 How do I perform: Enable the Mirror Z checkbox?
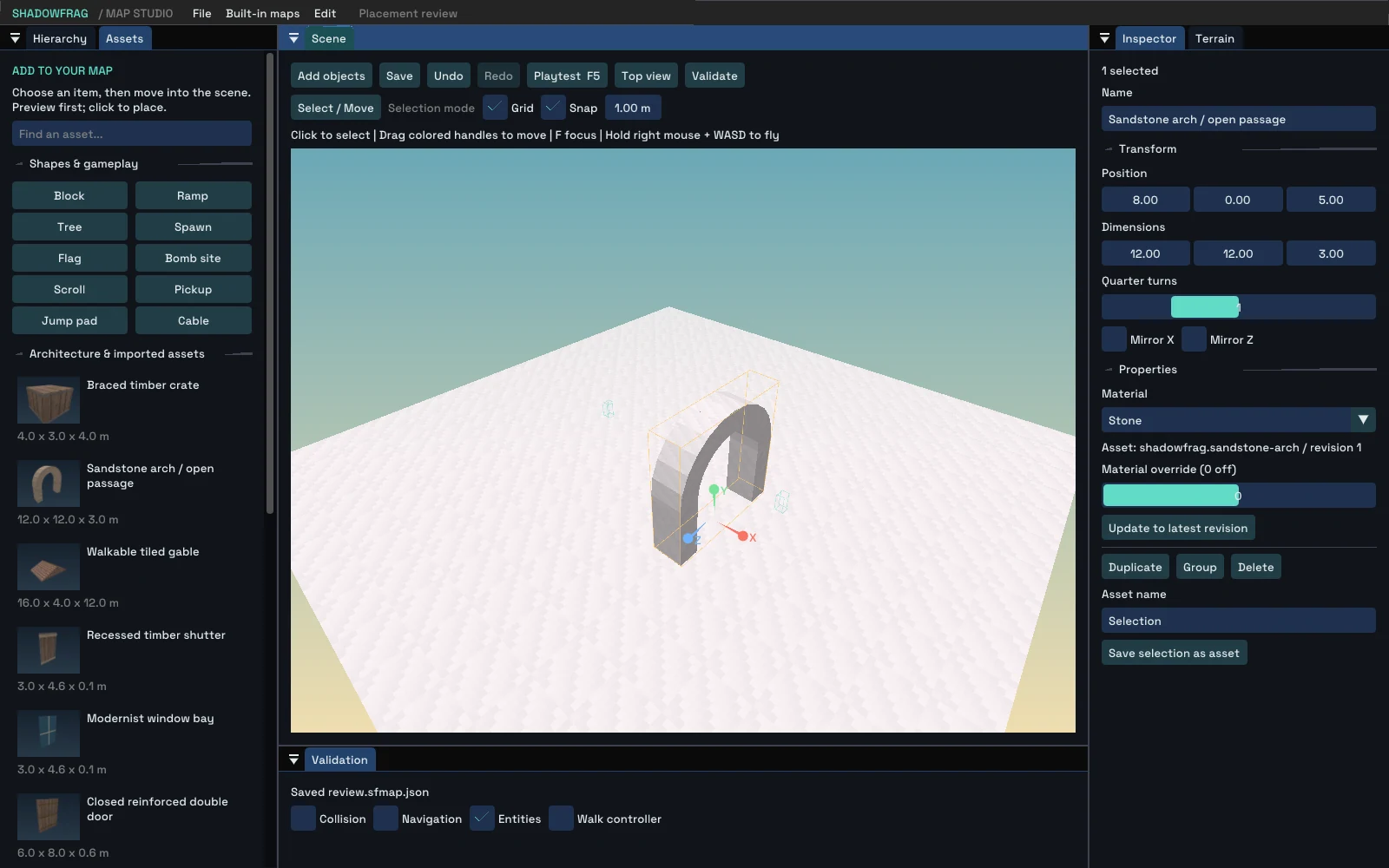tap(1194, 339)
